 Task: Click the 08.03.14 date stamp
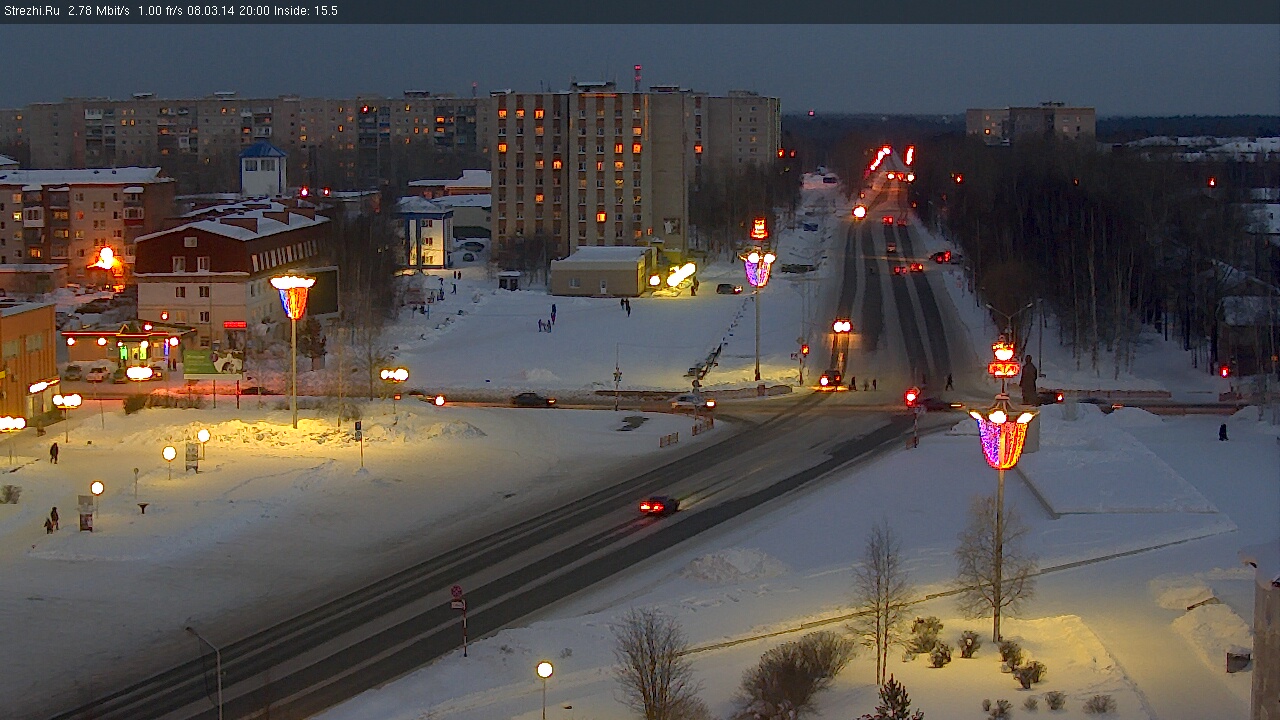[211, 11]
